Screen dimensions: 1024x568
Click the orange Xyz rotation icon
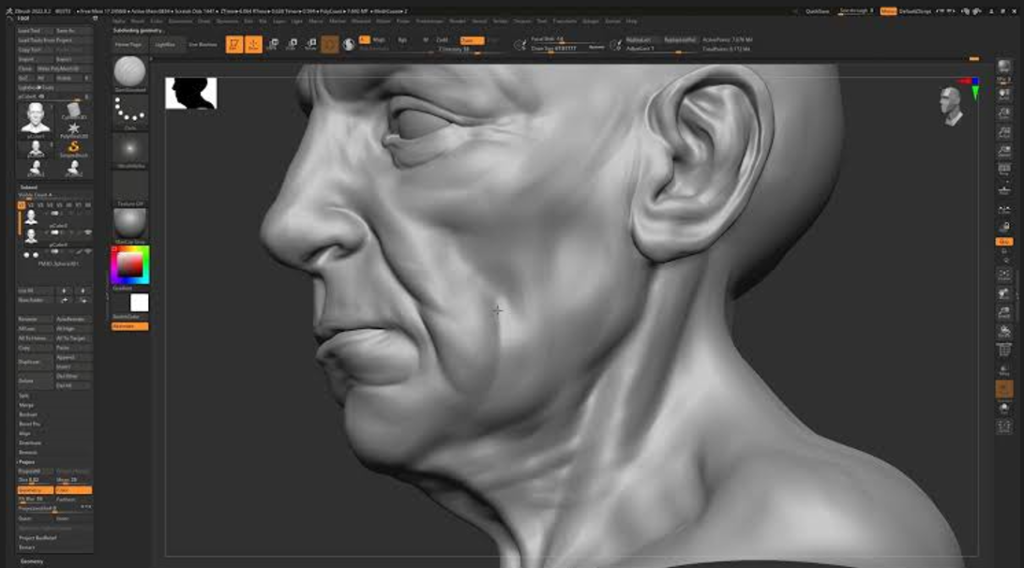tap(1004, 242)
